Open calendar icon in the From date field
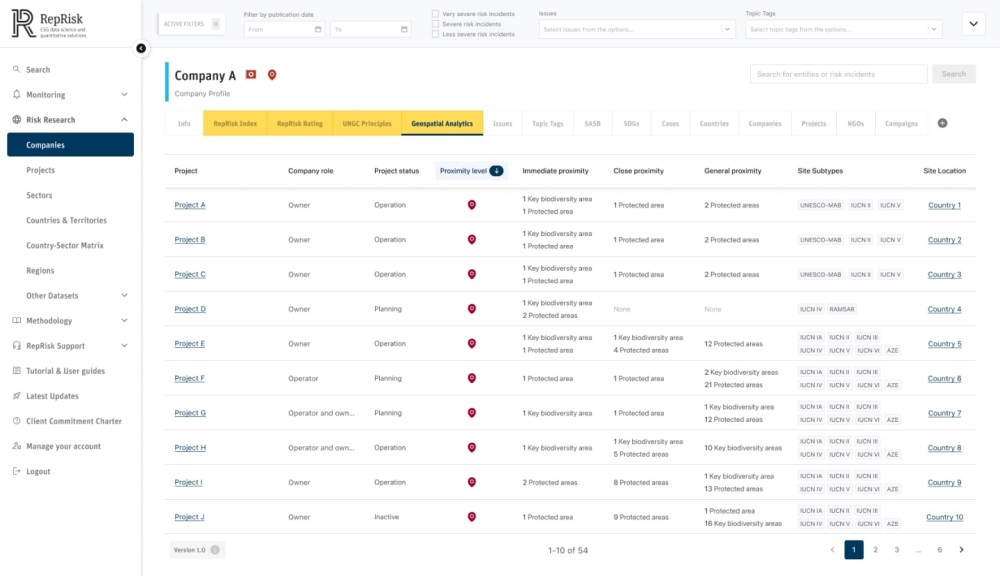Viewport: 1000px width, 576px height. point(318,30)
